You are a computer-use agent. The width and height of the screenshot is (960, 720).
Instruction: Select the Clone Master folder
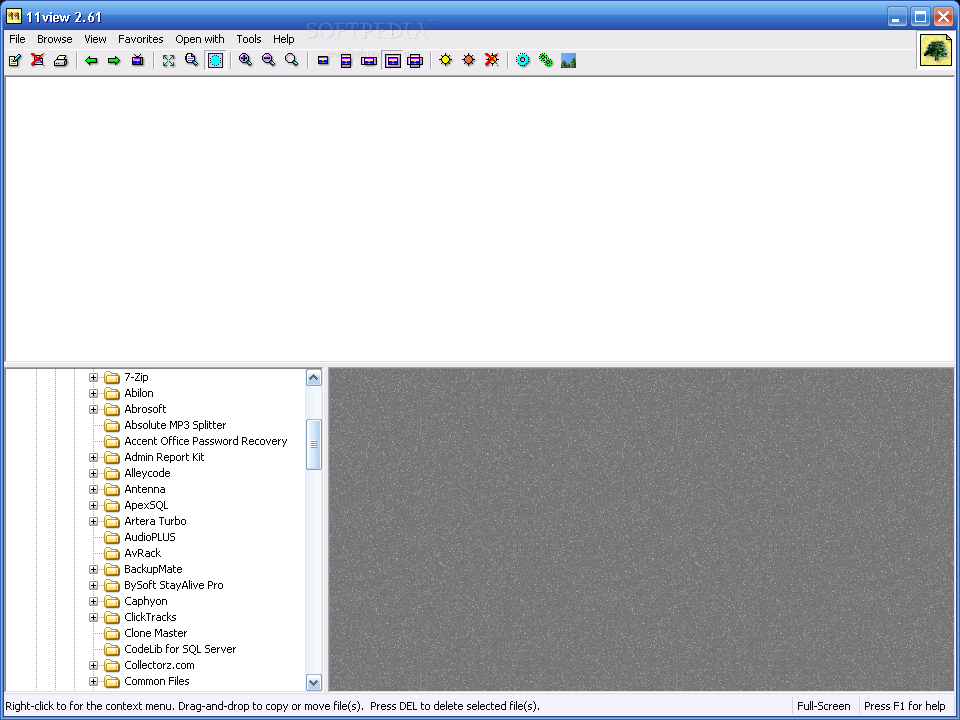pos(156,633)
